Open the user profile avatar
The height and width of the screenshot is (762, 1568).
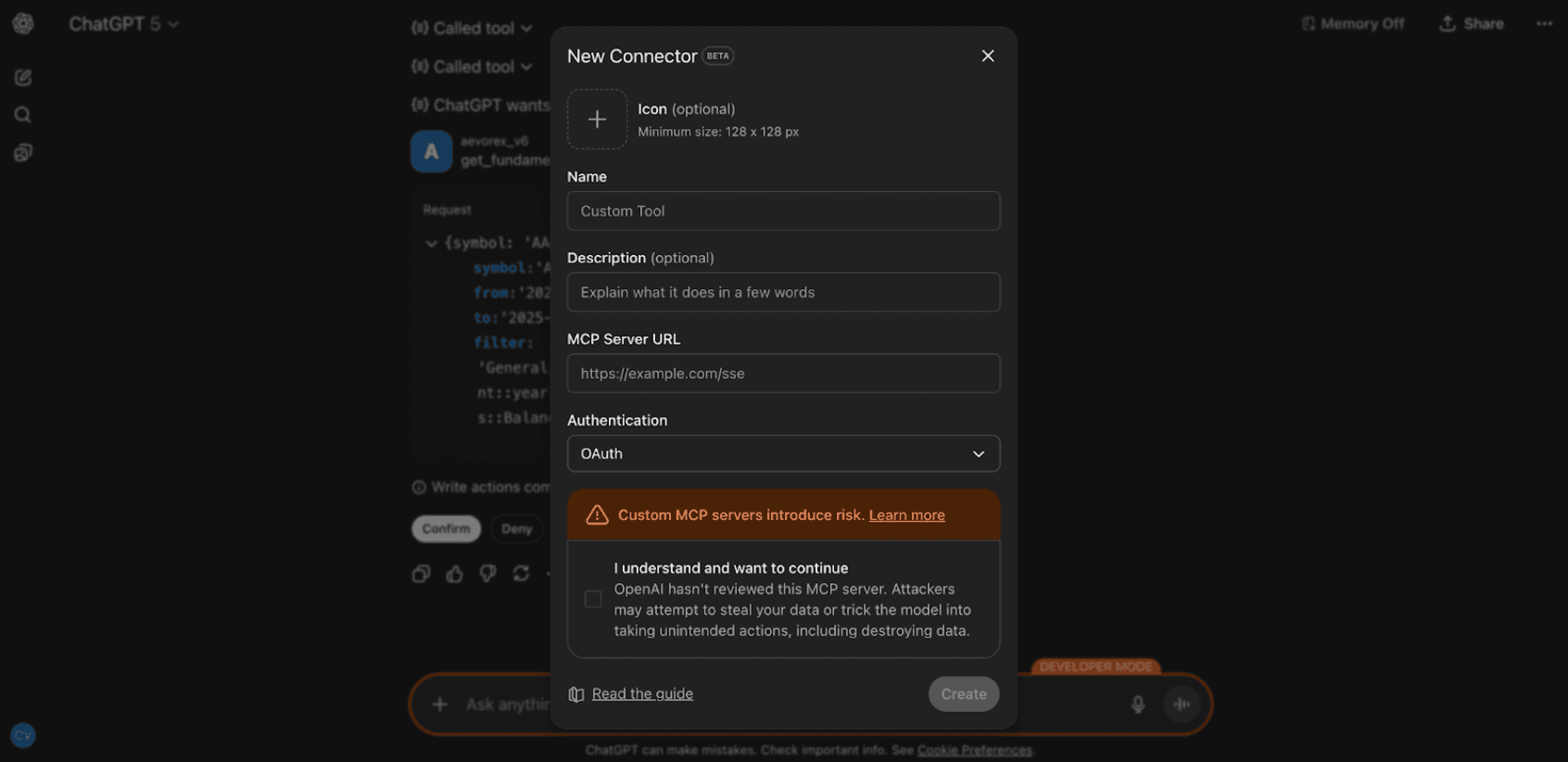(x=23, y=735)
